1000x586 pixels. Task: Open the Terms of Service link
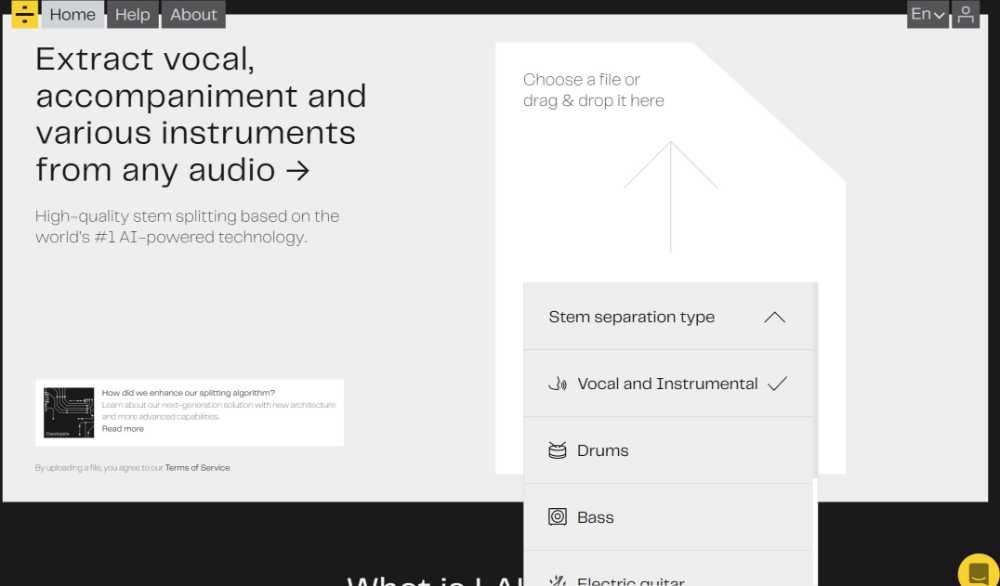(197, 468)
